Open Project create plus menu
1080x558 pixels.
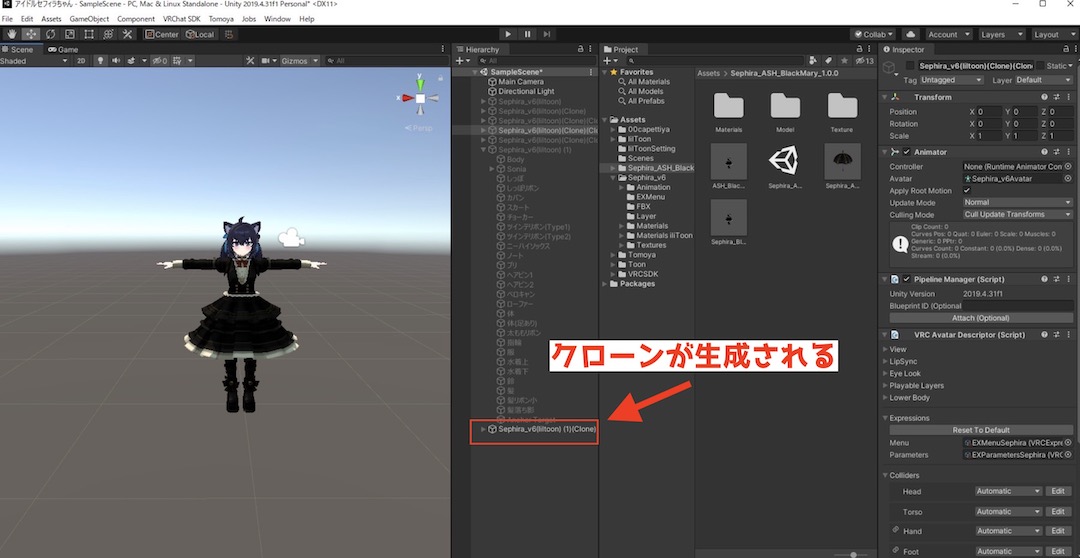click(x=610, y=61)
